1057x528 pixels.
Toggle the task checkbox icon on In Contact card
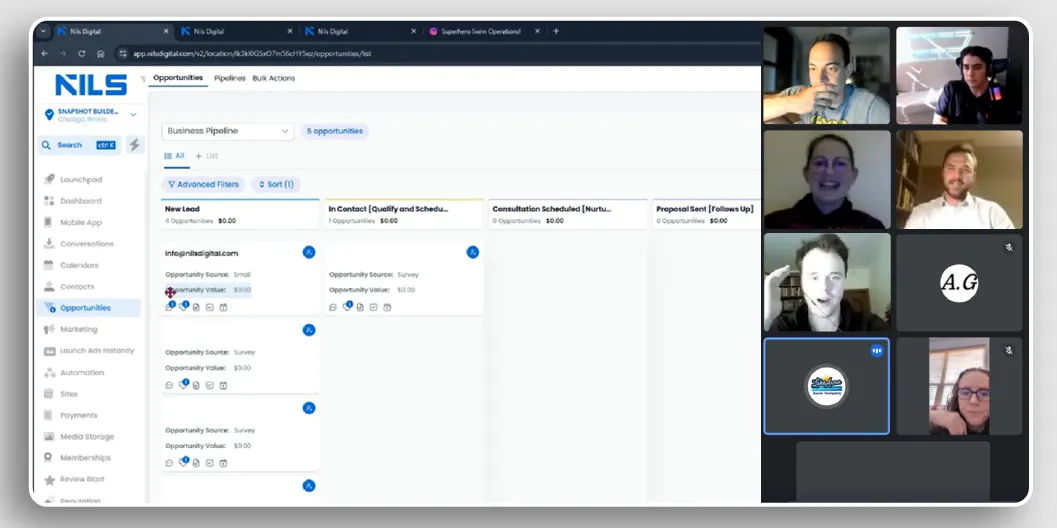click(x=373, y=308)
